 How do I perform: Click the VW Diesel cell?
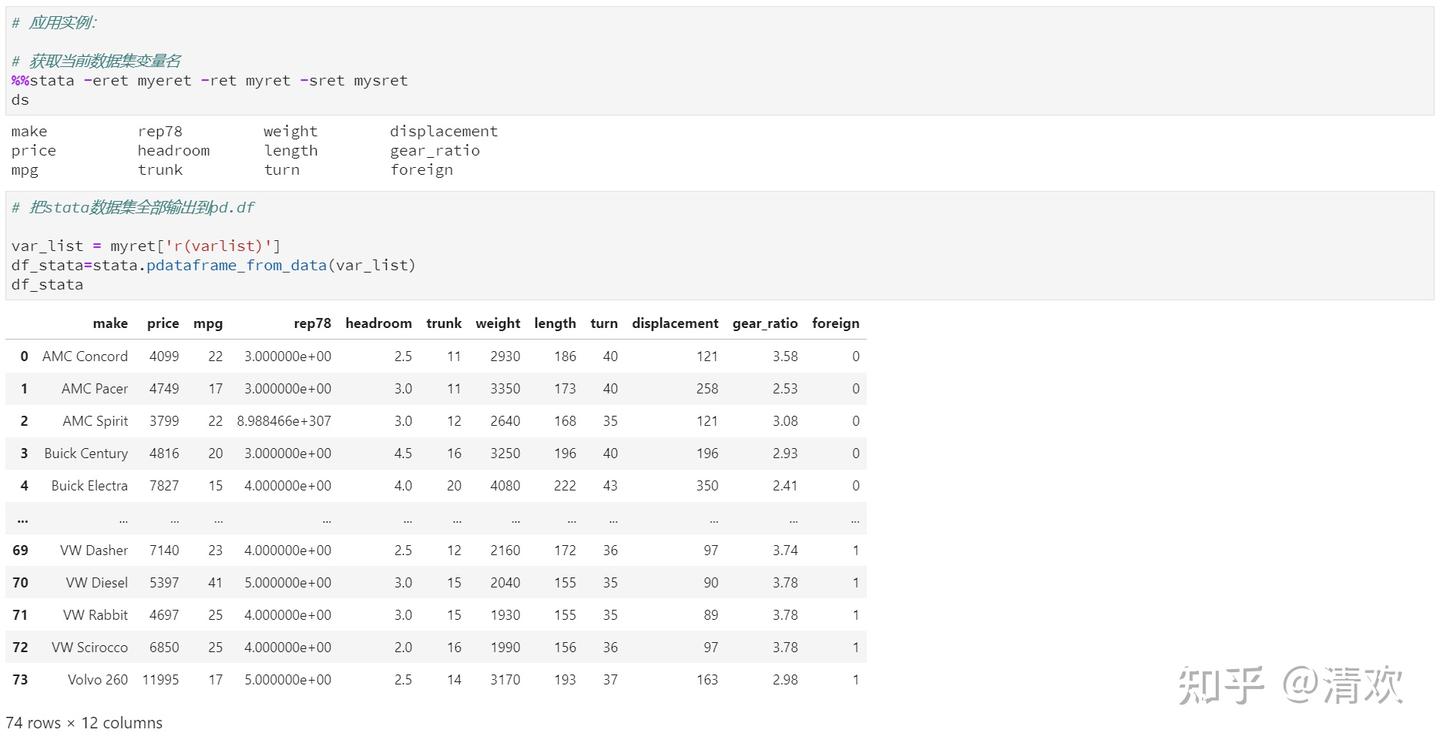click(97, 583)
